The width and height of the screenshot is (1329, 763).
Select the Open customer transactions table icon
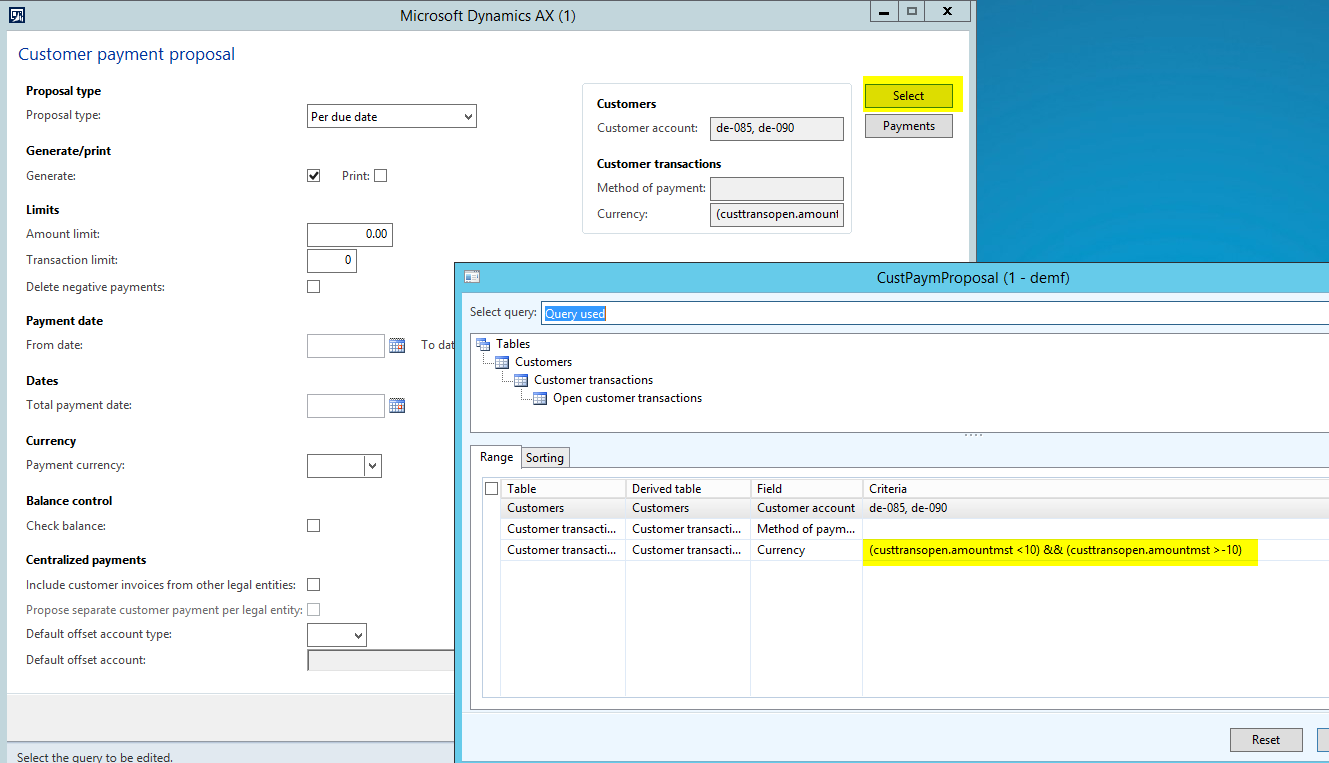click(540, 398)
